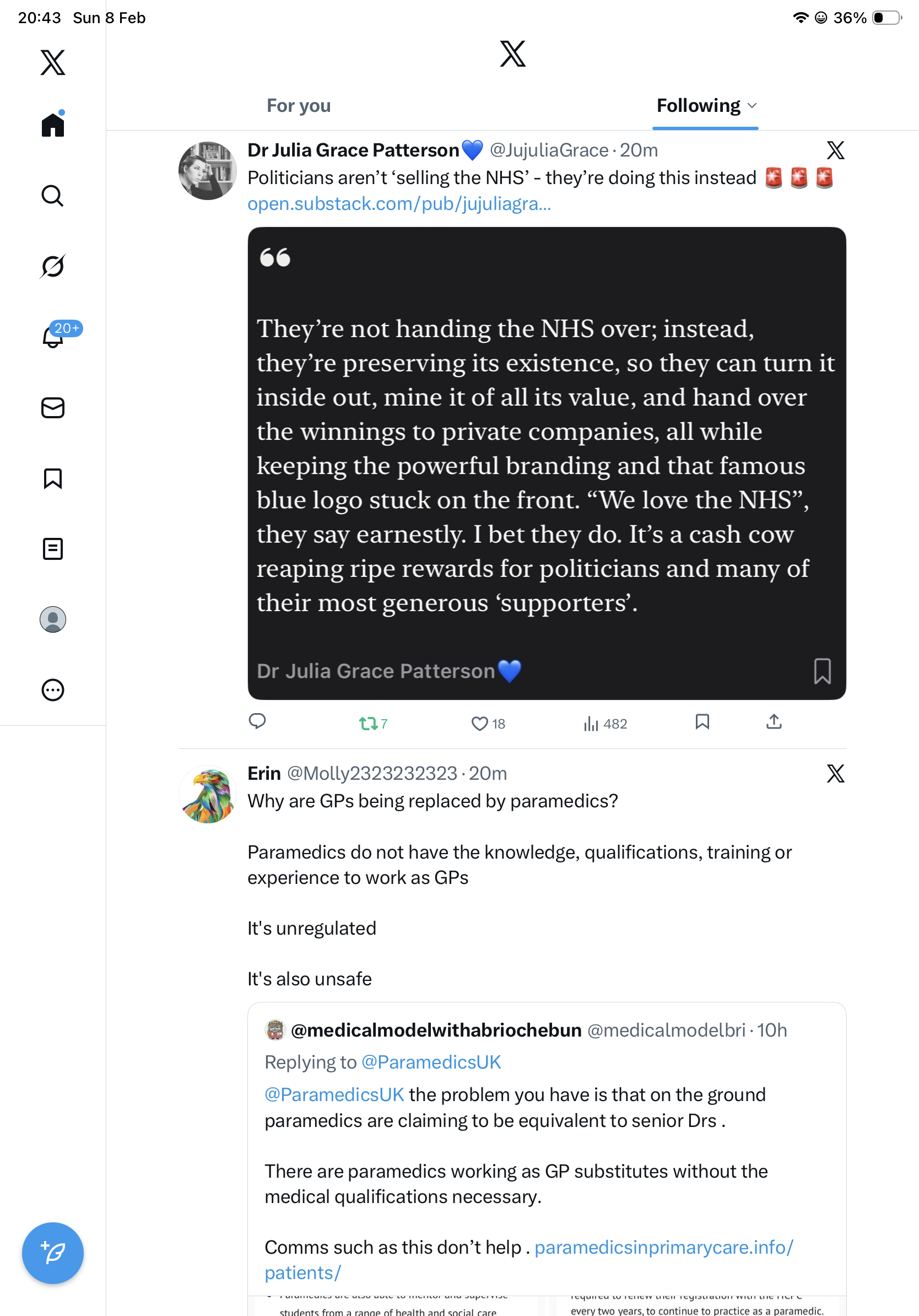
Task: Open Notifications bell with 20+ badge
Action: click(x=53, y=337)
